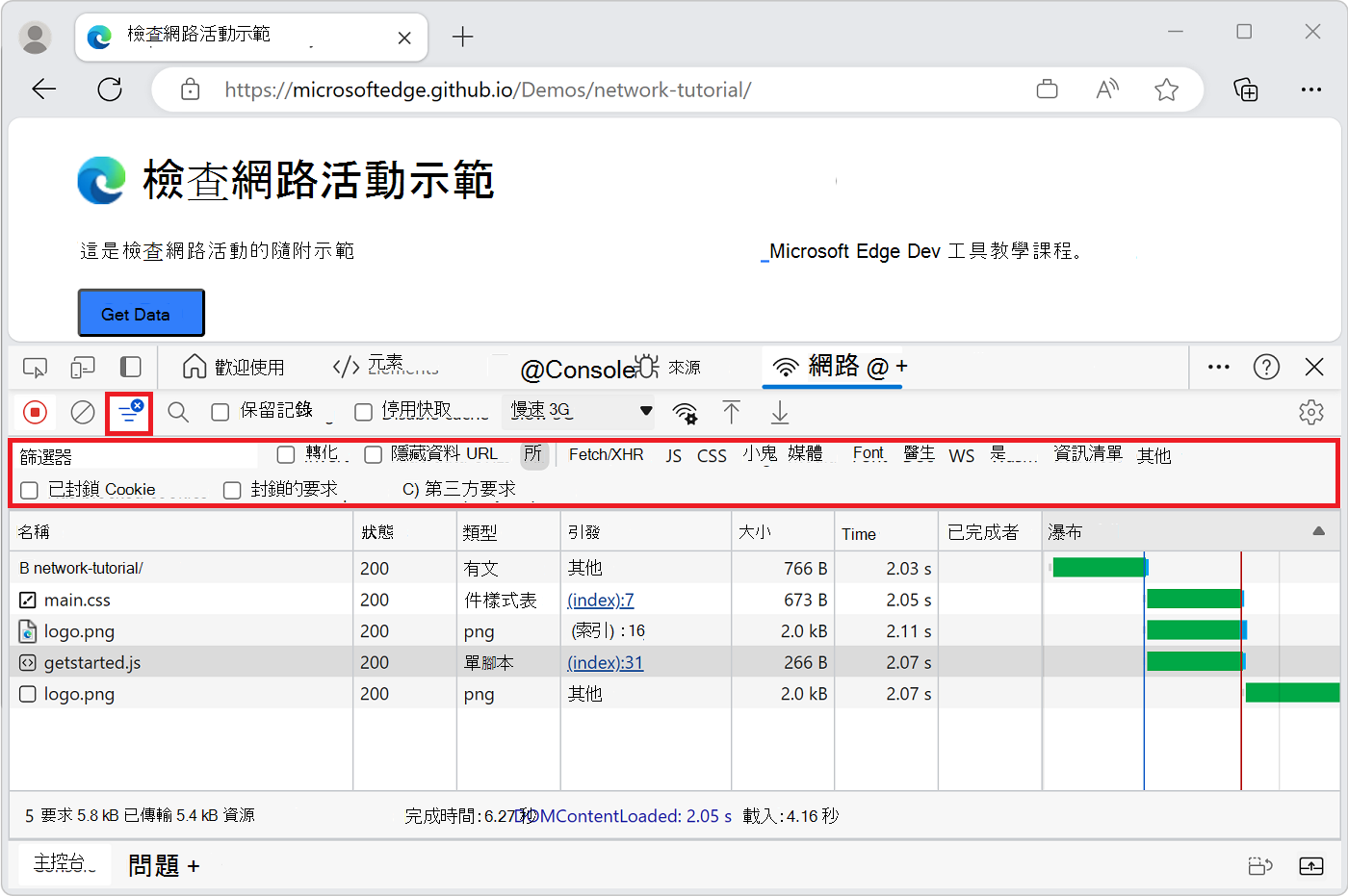Viewport: 1348px width, 896px height.
Task: Open the (index):31 source link
Action: tap(605, 662)
